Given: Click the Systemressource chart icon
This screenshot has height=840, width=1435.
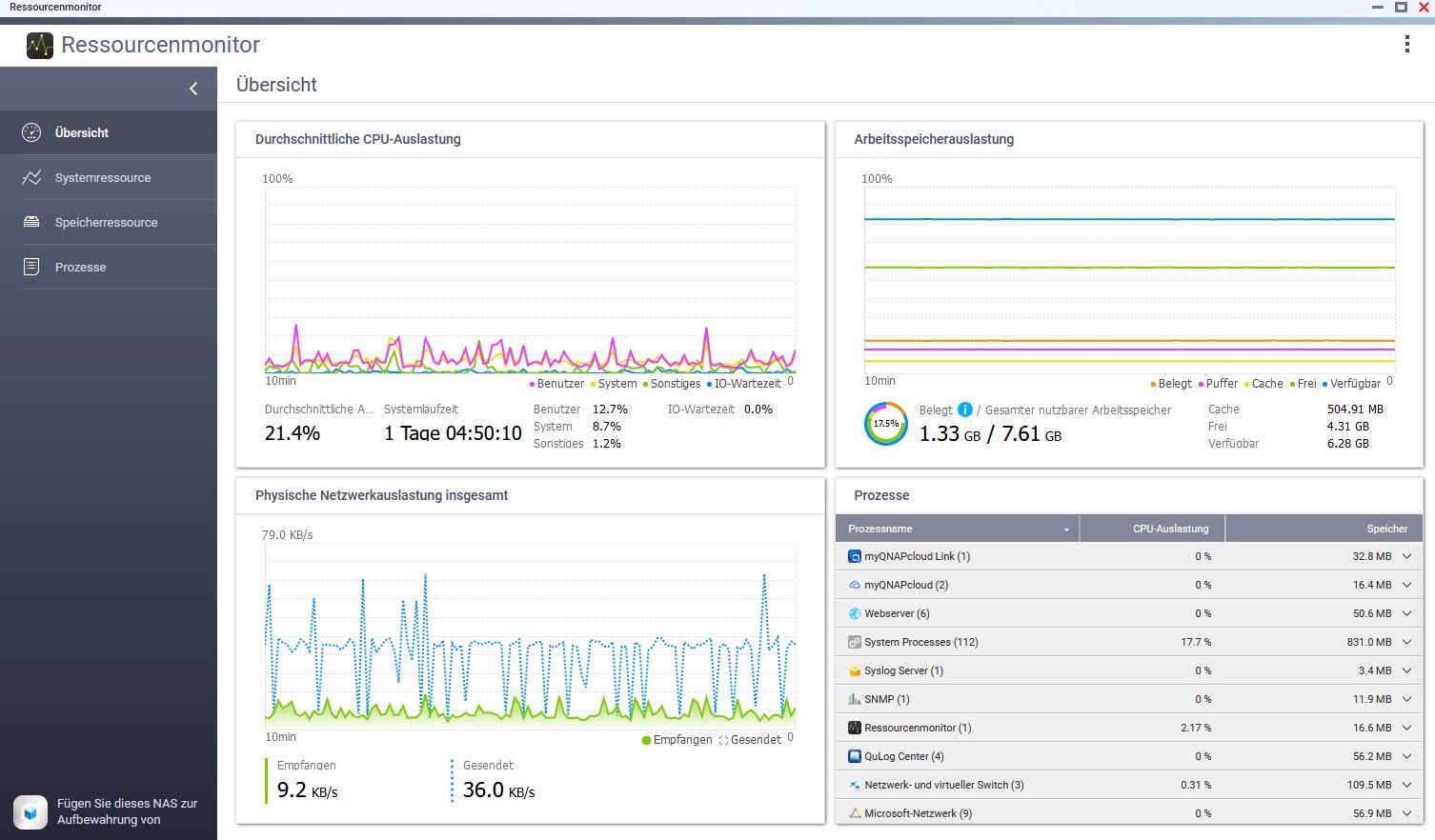Looking at the screenshot, I should (x=31, y=177).
